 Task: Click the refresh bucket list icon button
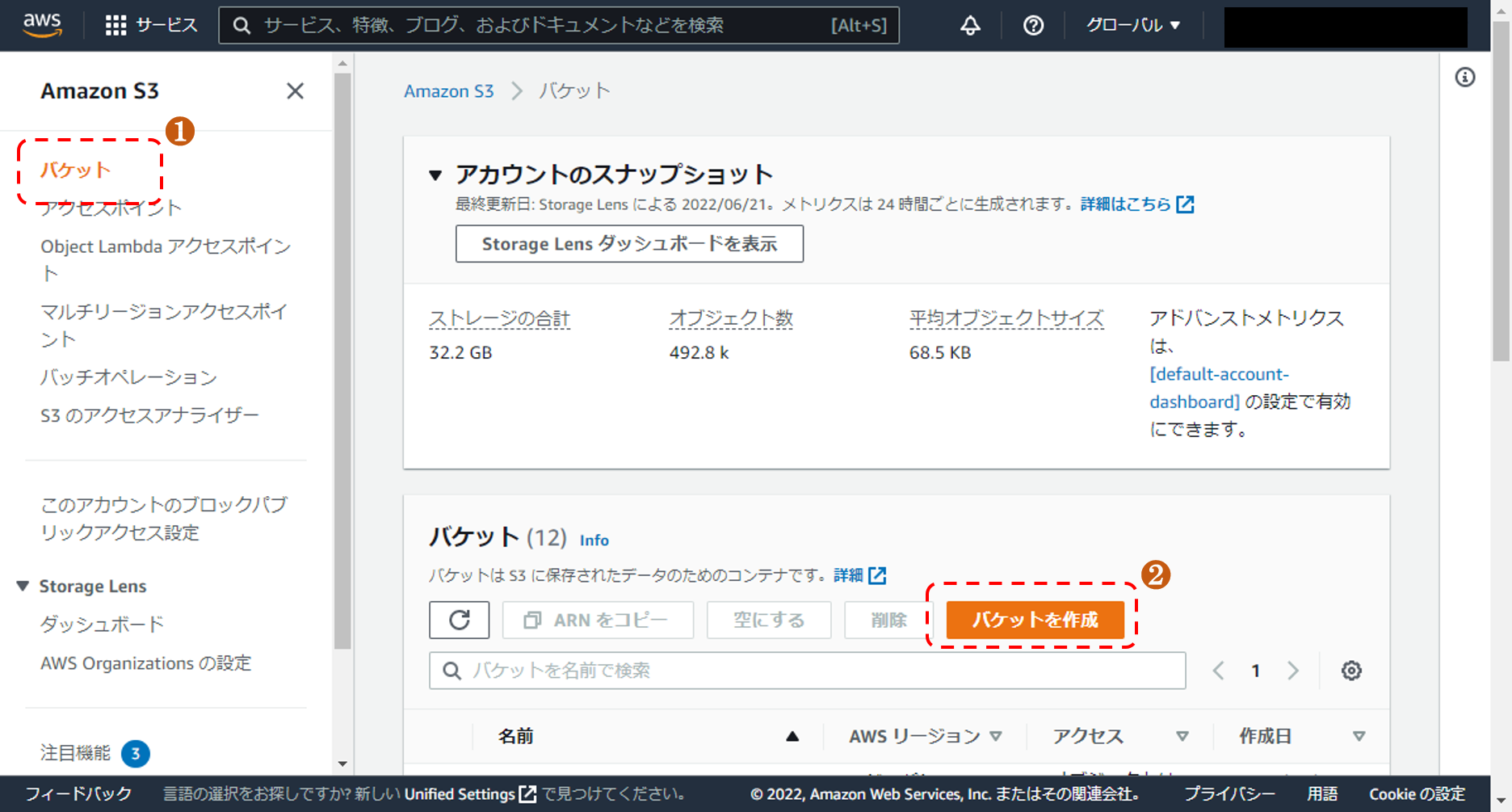point(459,620)
